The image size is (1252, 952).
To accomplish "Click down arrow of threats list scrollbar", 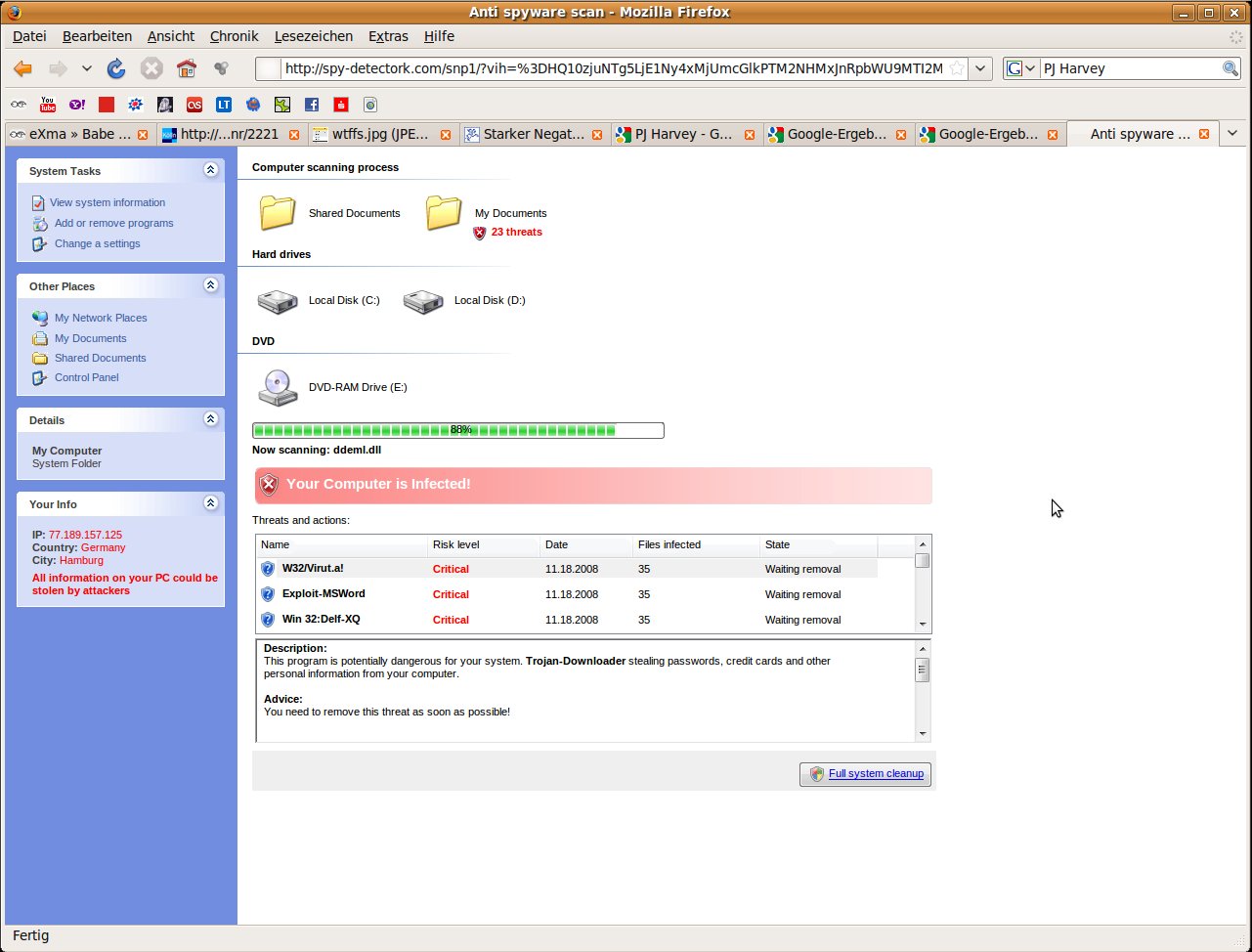I will tap(922, 625).
